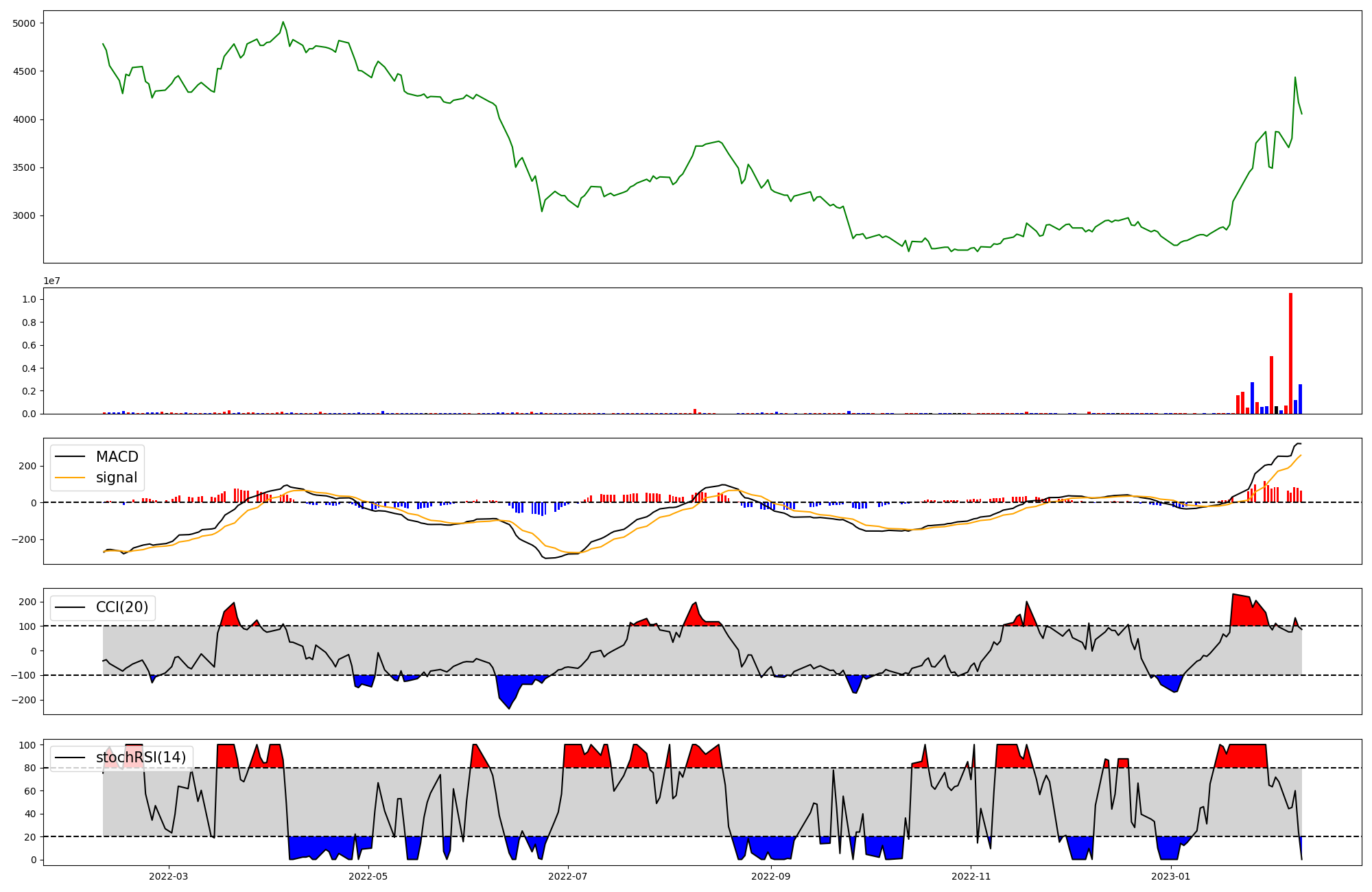
Task: Click the stochRSI(14) legend entry
Action: tap(141, 758)
